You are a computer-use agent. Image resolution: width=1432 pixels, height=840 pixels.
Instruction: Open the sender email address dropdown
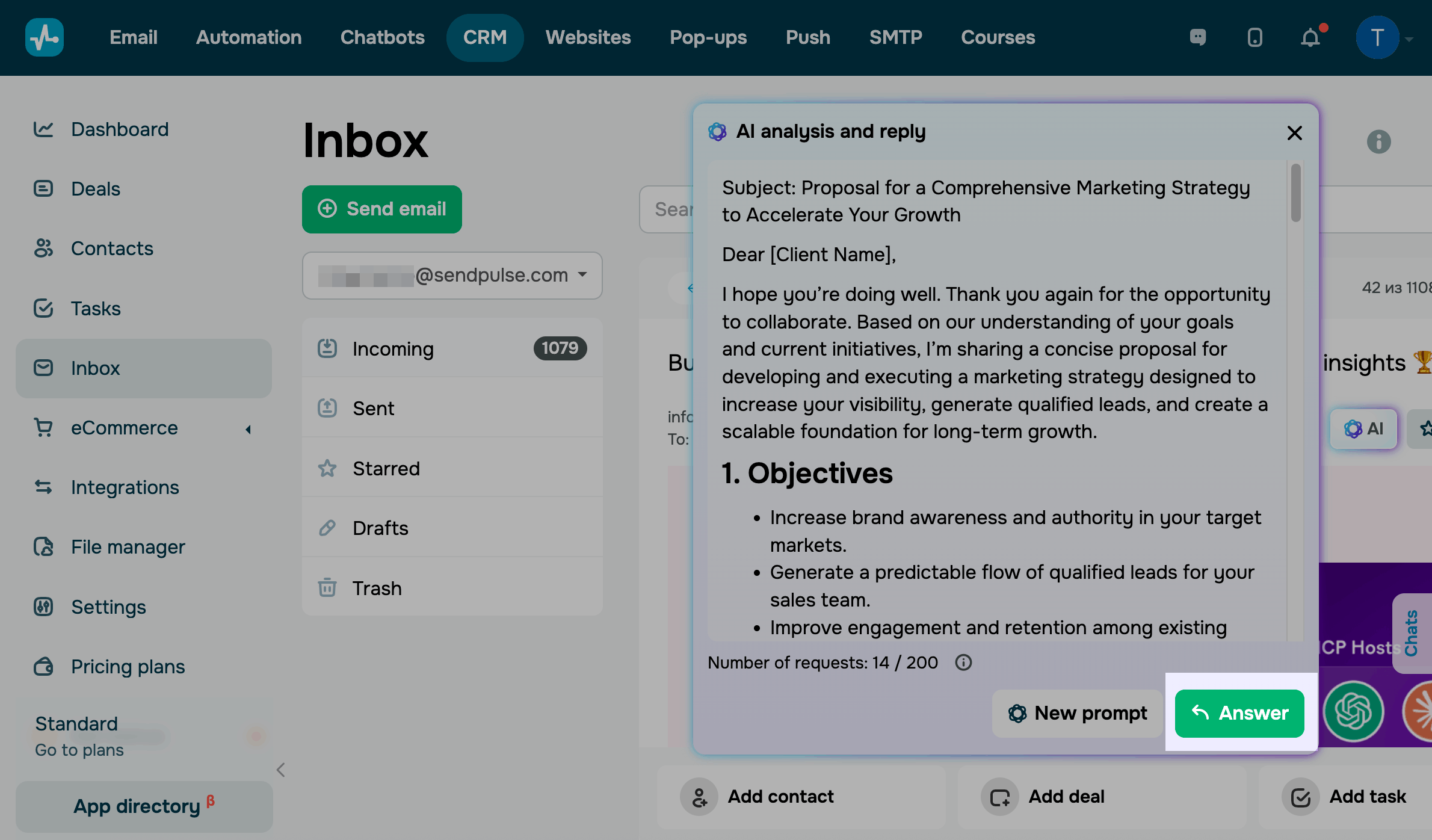tap(452, 275)
